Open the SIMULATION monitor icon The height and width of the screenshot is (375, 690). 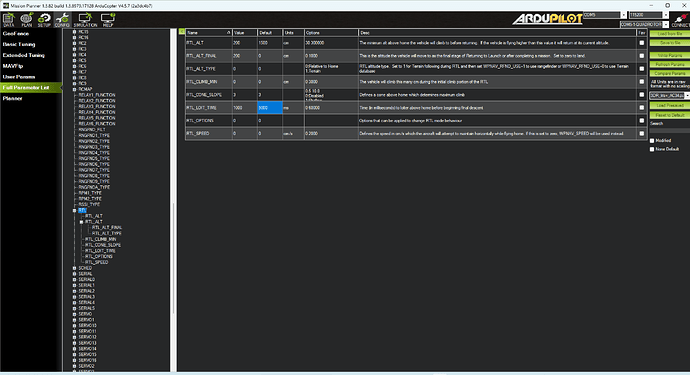click(85, 20)
